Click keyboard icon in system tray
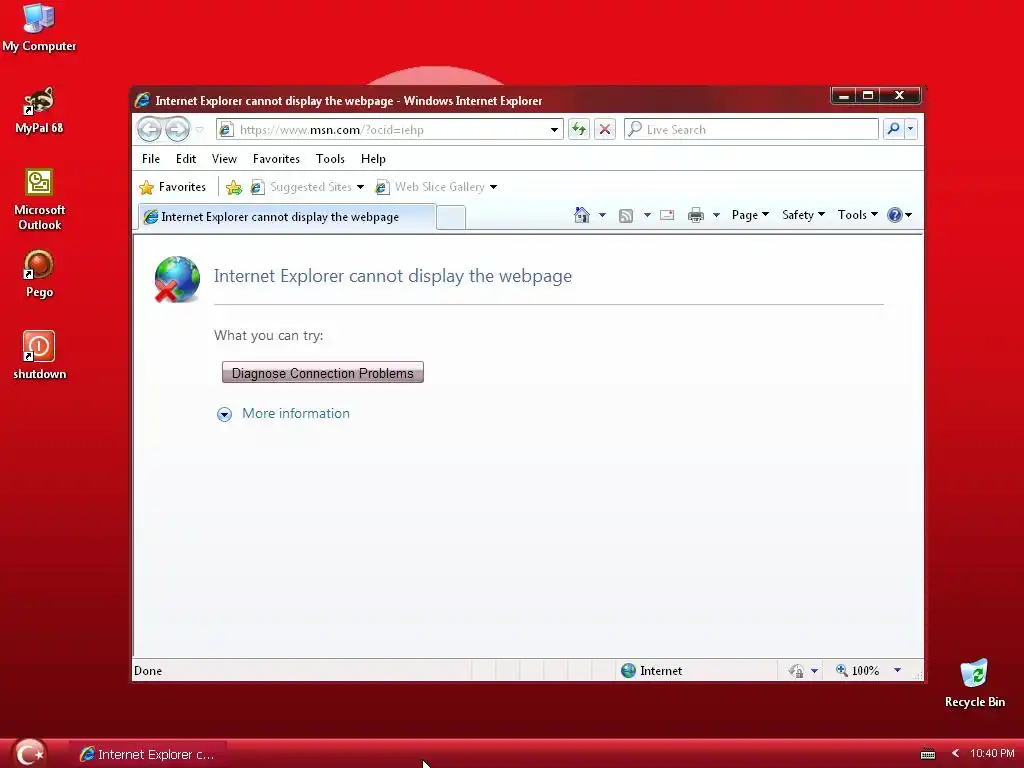Image resolution: width=1024 pixels, height=768 pixels. tap(927, 754)
